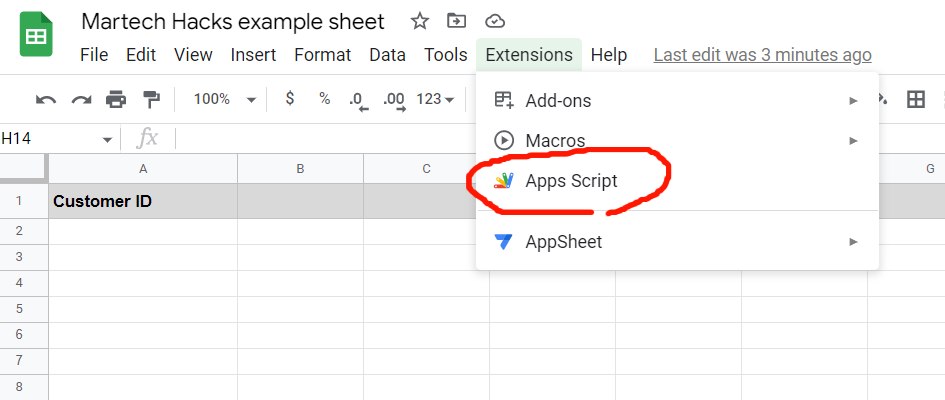Screen dimensions: 945x400
Task: Select column B header
Action: (300, 169)
